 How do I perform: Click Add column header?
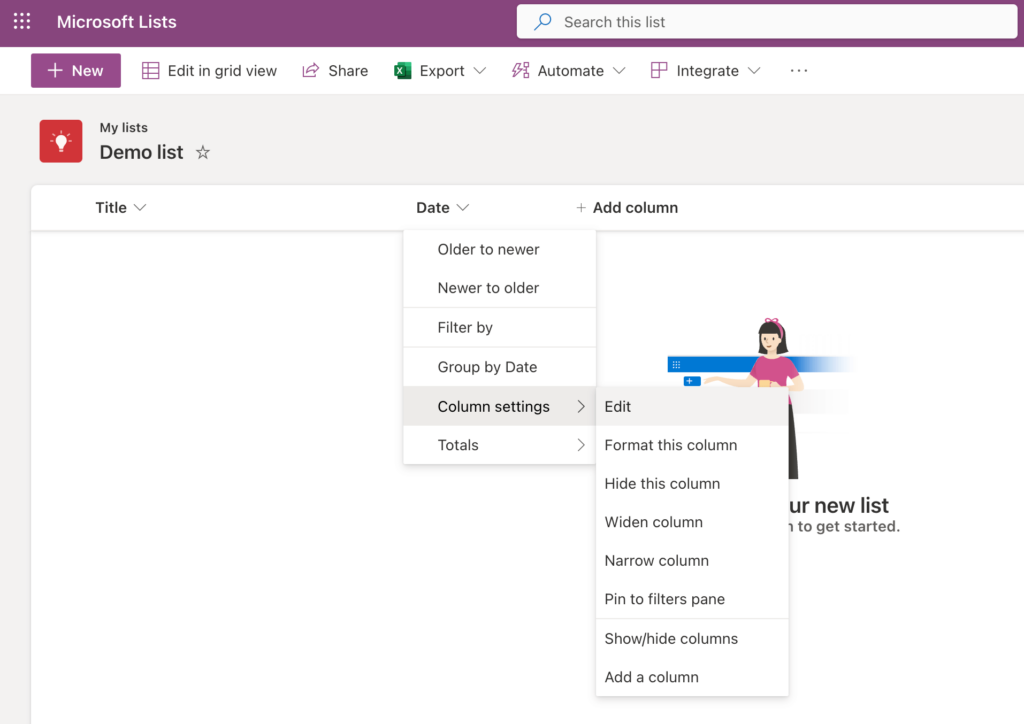[627, 208]
